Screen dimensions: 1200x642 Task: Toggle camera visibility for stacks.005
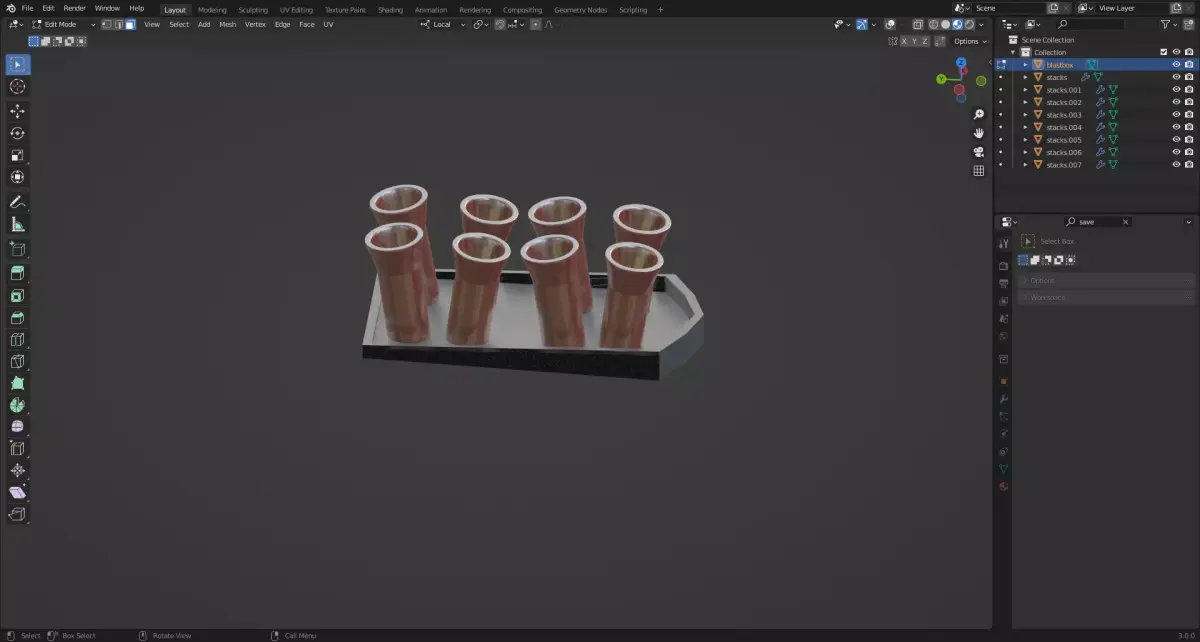tap(1188, 138)
